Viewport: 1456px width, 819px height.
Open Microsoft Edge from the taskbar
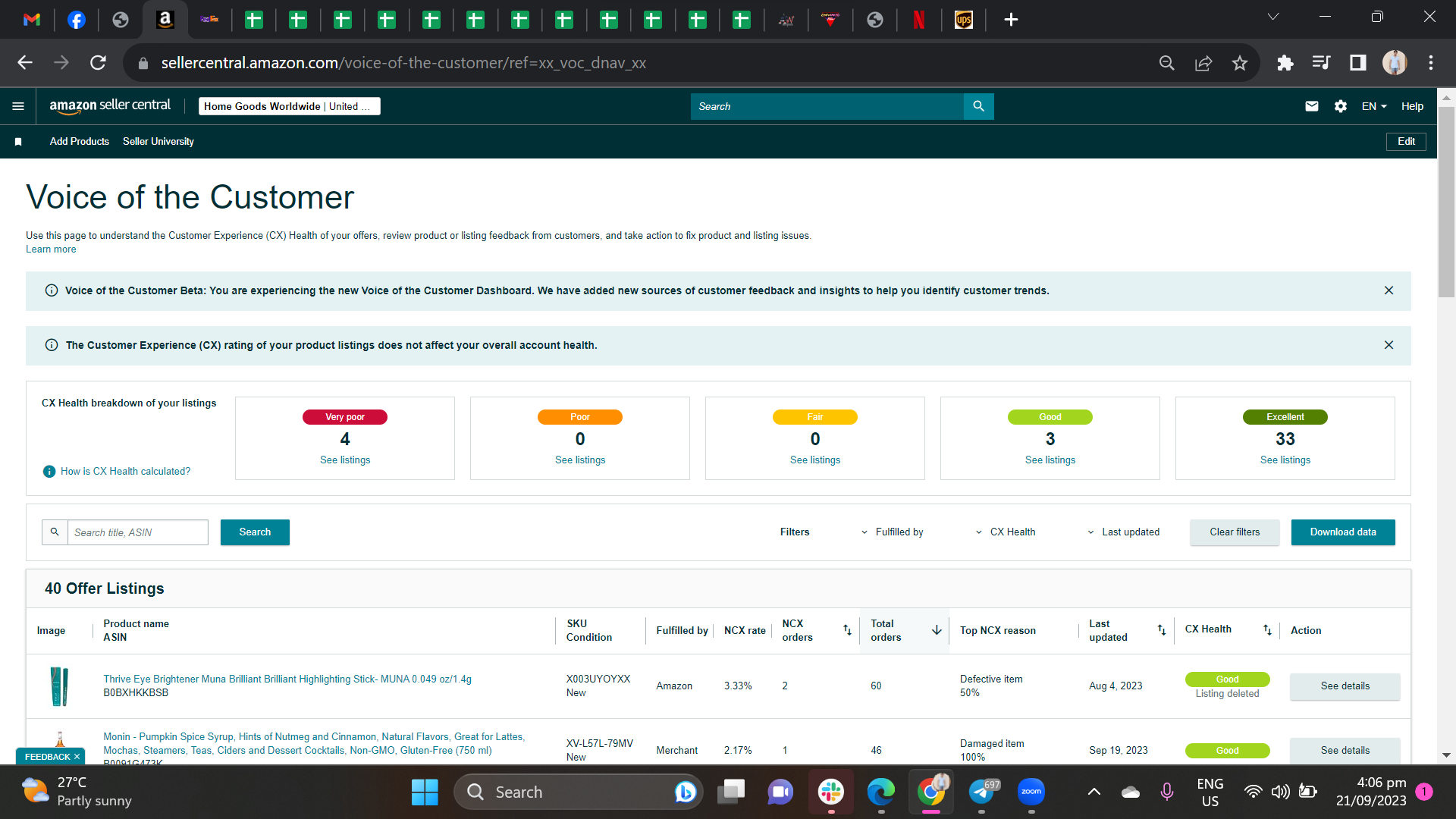coord(881,792)
